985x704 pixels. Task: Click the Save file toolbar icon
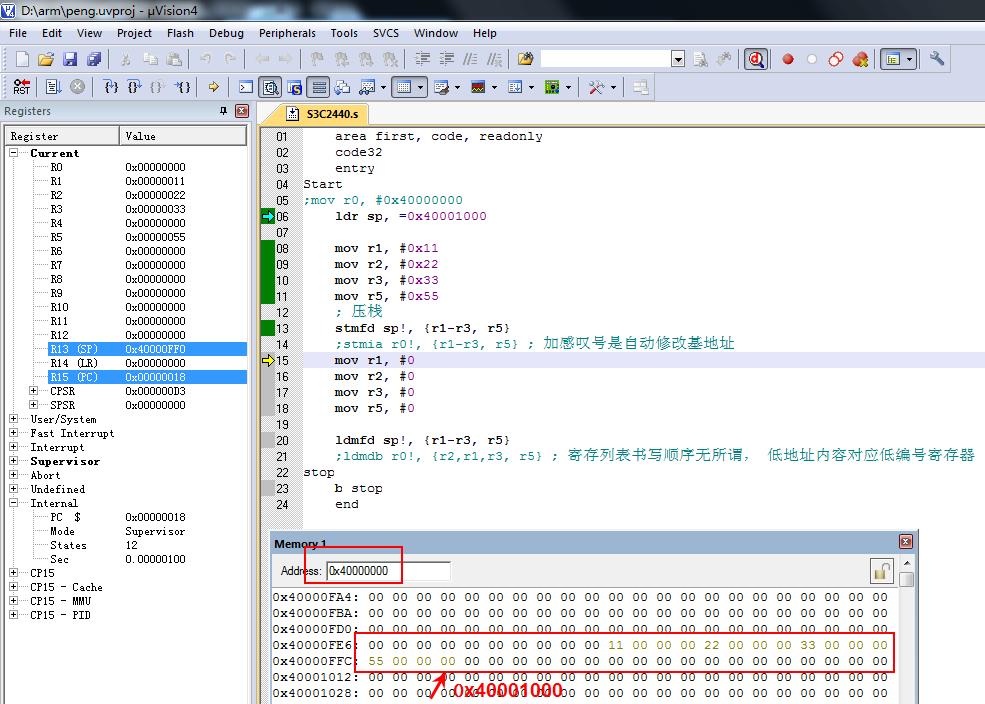pos(70,59)
